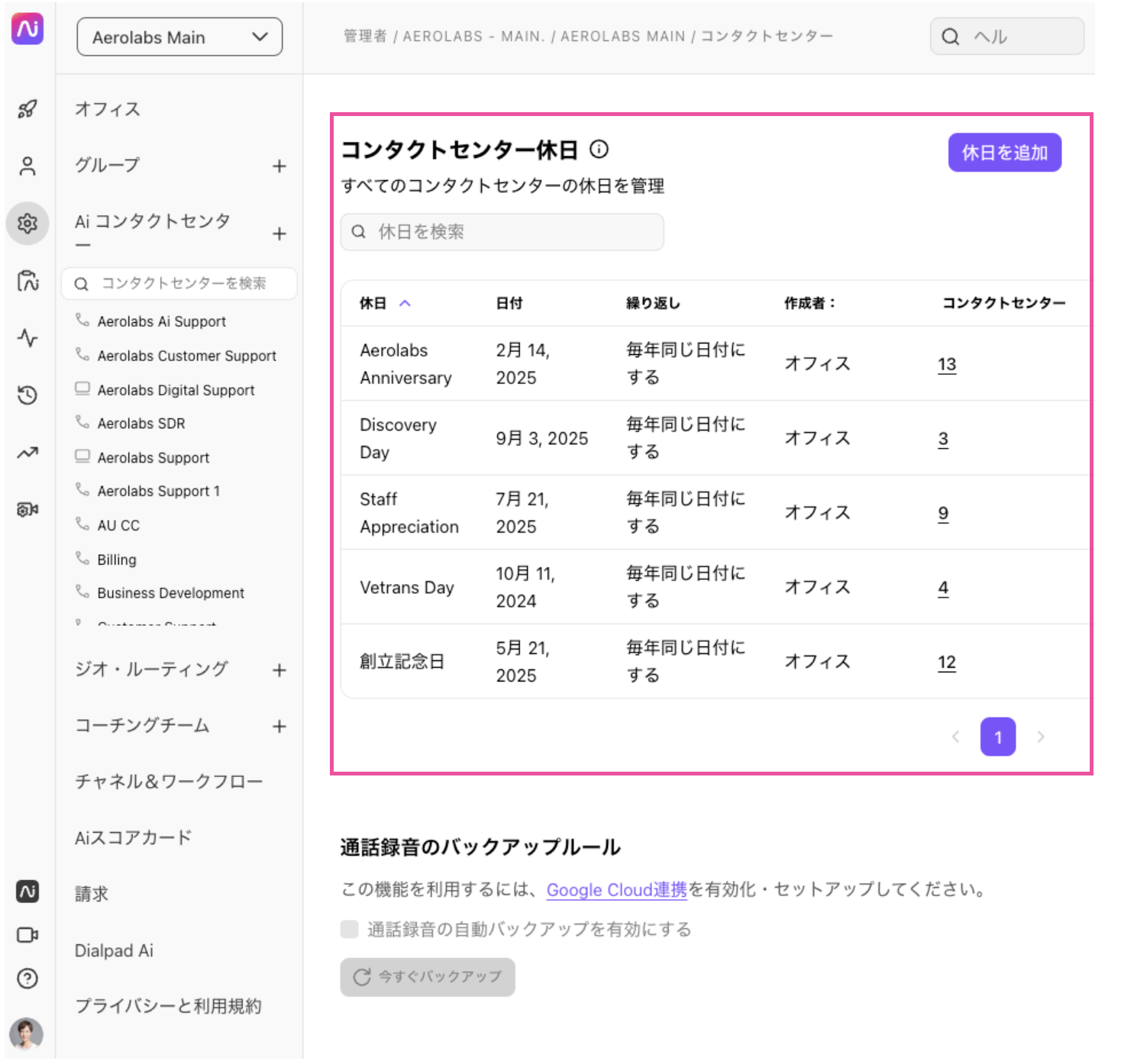The width and height of the screenshot is (1121, 1064).
Task: Select Aerolabs Support 1 contact center
Action: click(159, 492)
